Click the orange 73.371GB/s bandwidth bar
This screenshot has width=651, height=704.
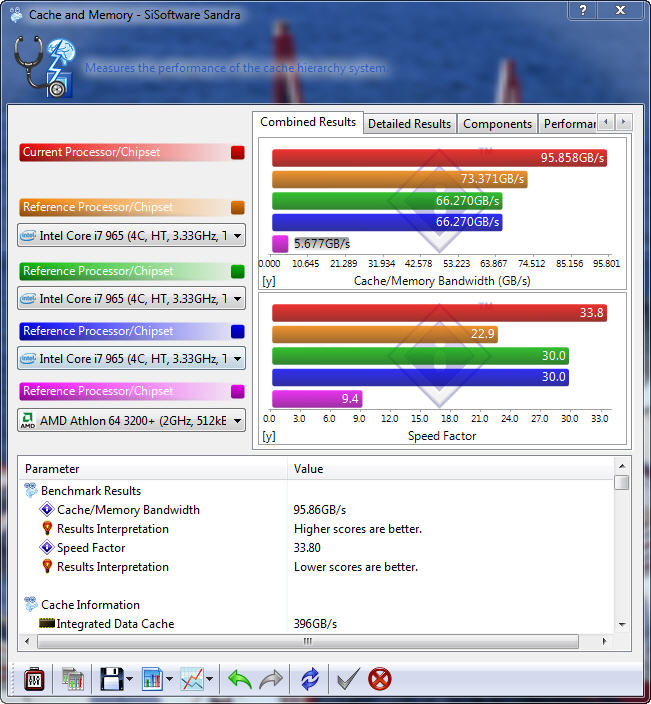click(x=400, y=179)
